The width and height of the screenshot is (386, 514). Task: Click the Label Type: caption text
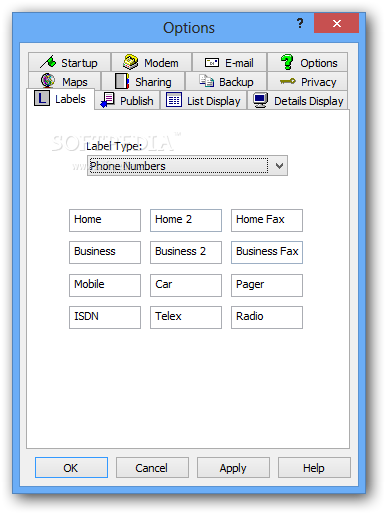click(x=114, y=146)
